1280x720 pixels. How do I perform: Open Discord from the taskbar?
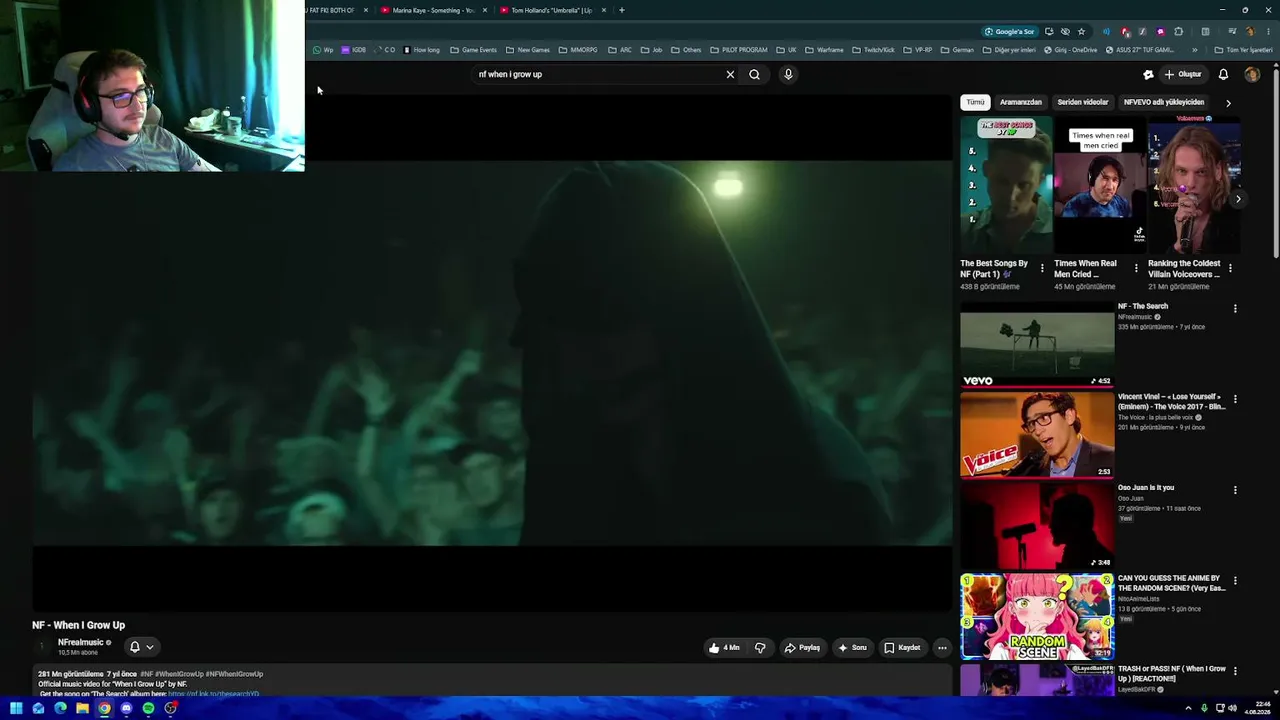pos(126,708)
